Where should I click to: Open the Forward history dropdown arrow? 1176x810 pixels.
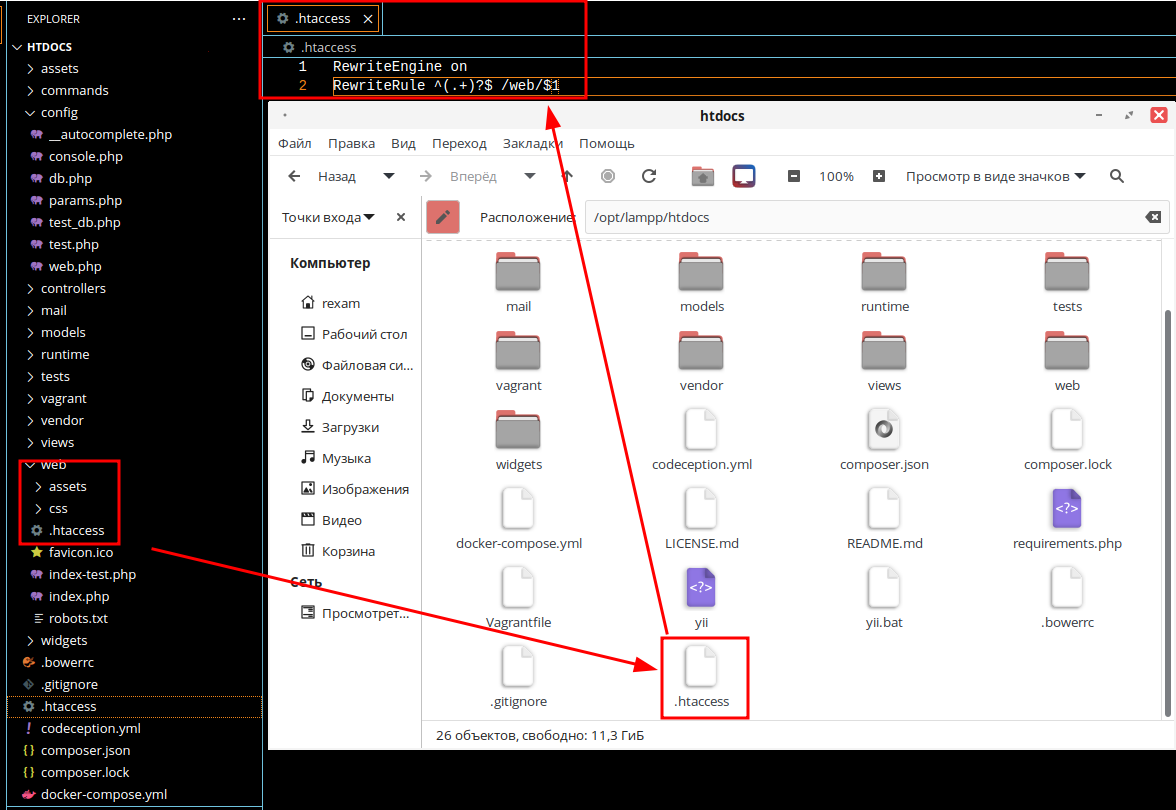click(530, 176)
